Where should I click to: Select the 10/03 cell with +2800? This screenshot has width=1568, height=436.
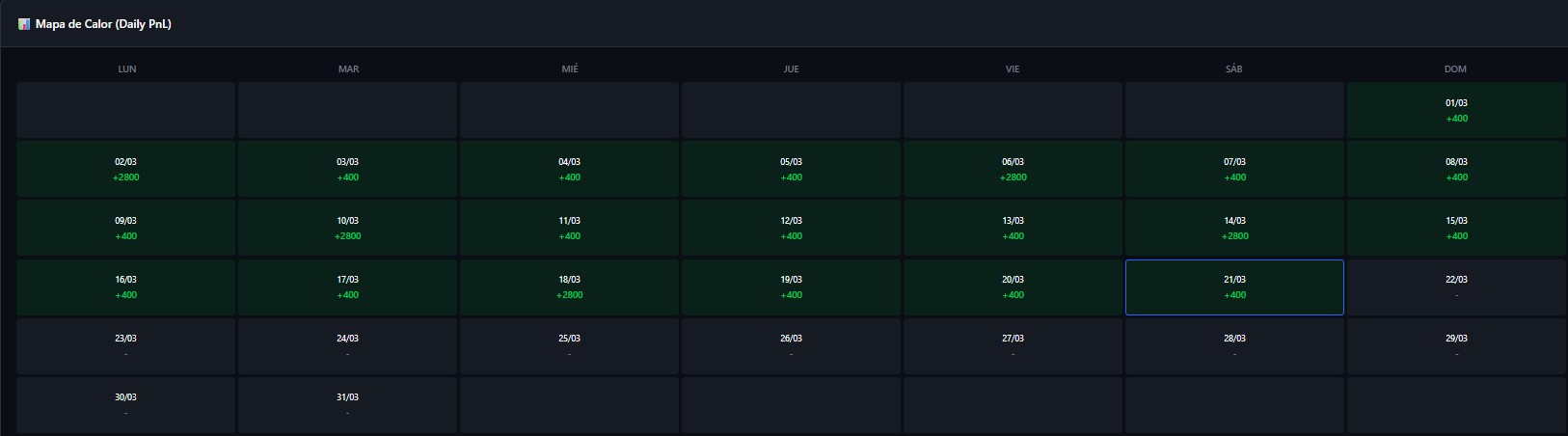[348, 228]
